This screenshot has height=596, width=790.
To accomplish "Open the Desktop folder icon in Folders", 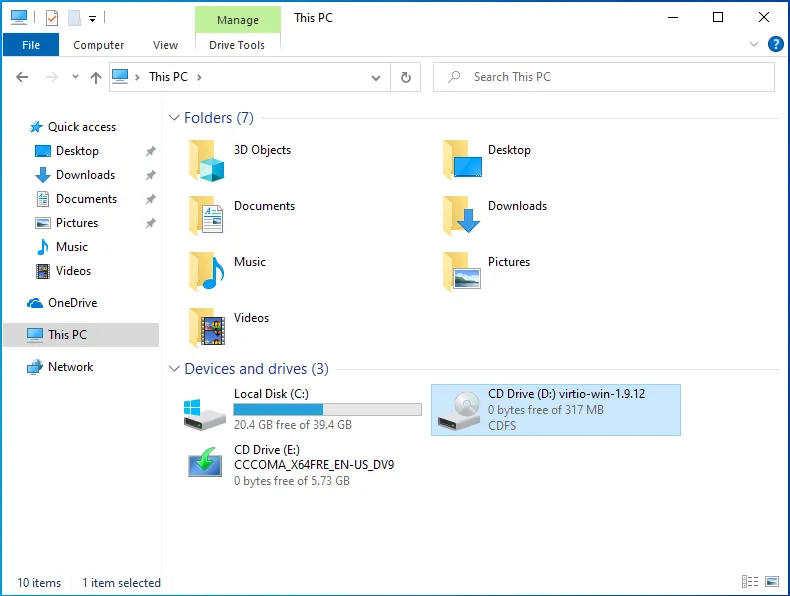I will click(462, 160).
